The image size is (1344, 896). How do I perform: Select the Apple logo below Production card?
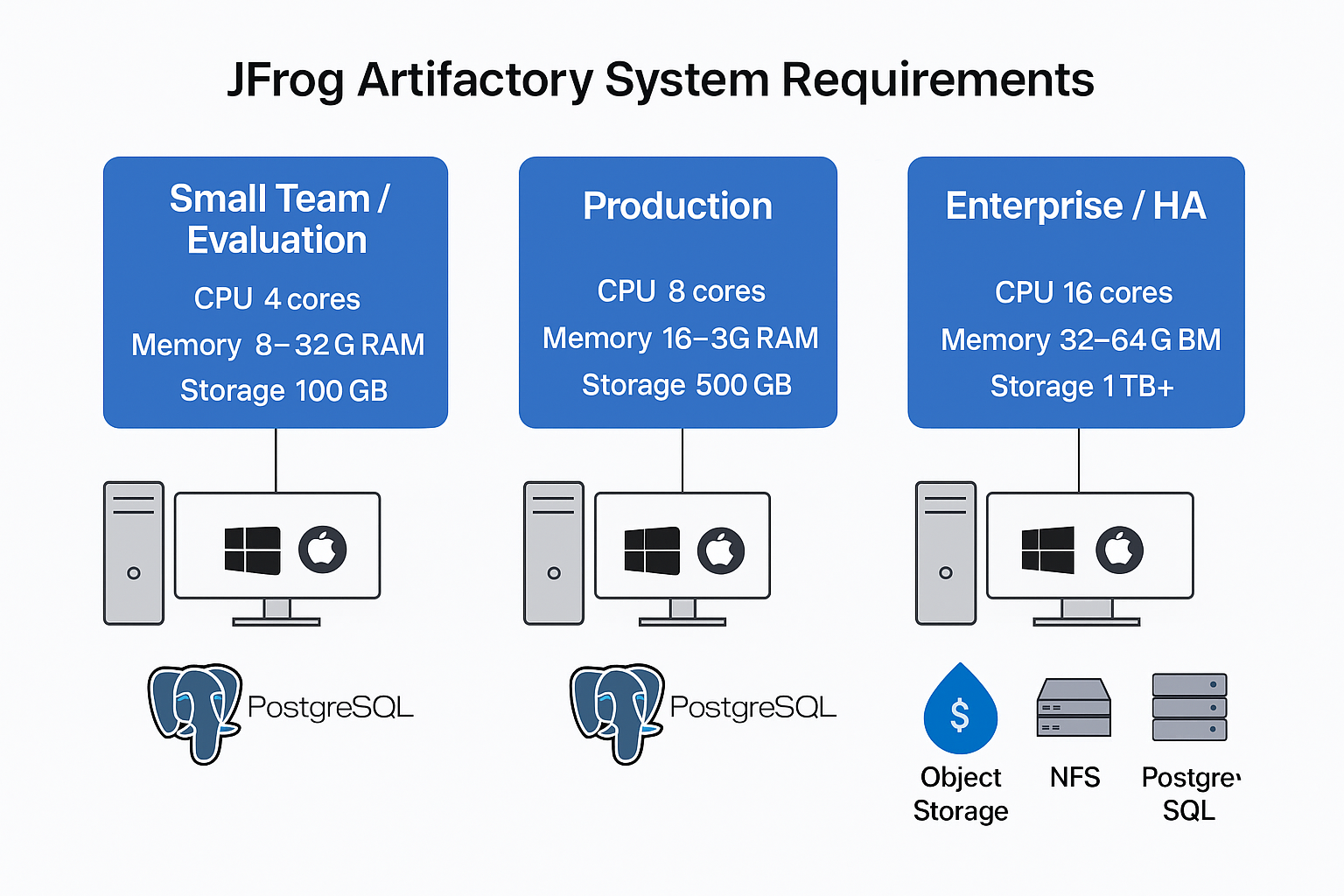[721, 550]
